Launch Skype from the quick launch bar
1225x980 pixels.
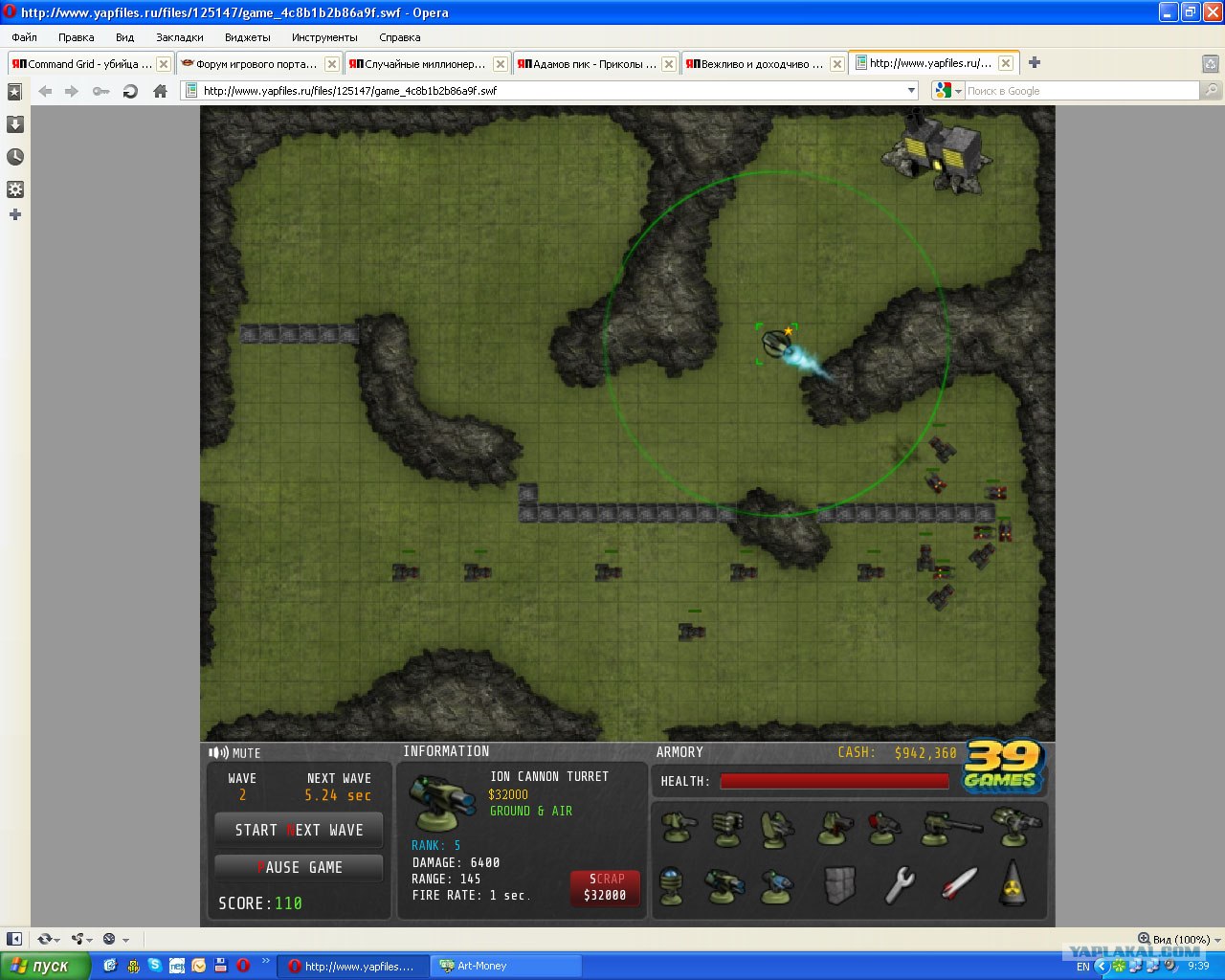click(x=154, y=966)
